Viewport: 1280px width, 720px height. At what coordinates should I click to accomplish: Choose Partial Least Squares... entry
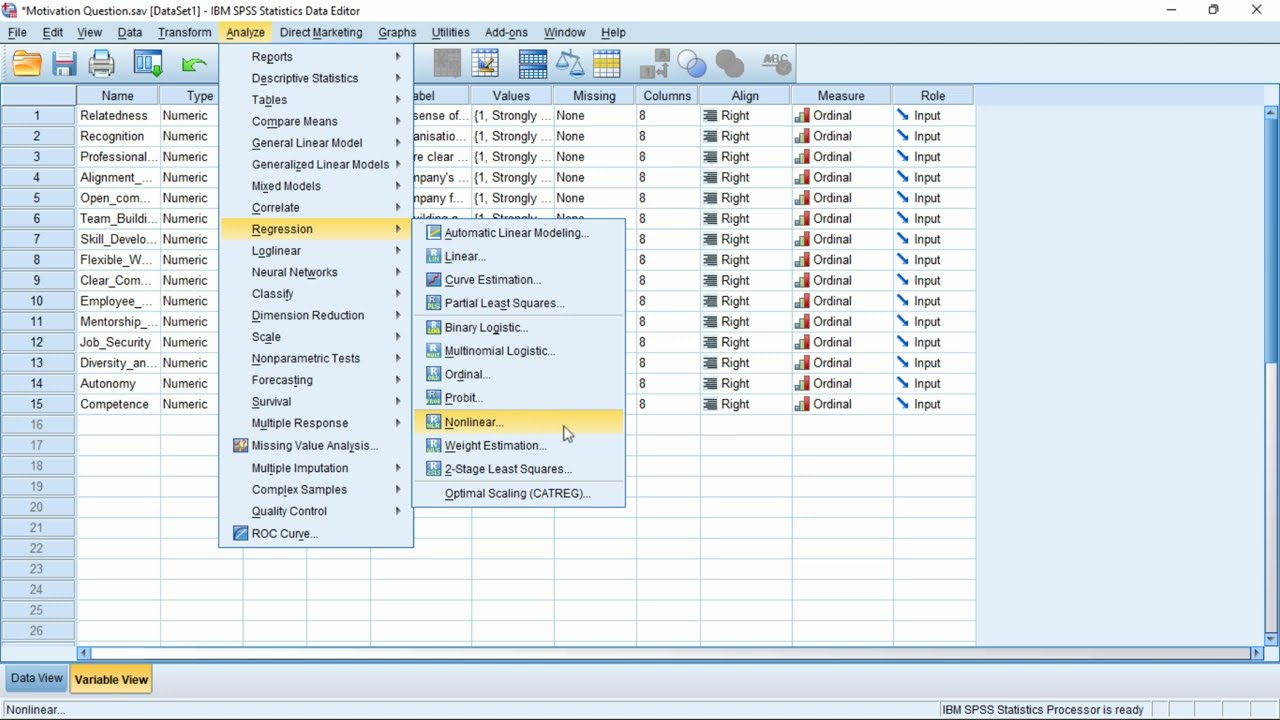[x=519, y=303]
